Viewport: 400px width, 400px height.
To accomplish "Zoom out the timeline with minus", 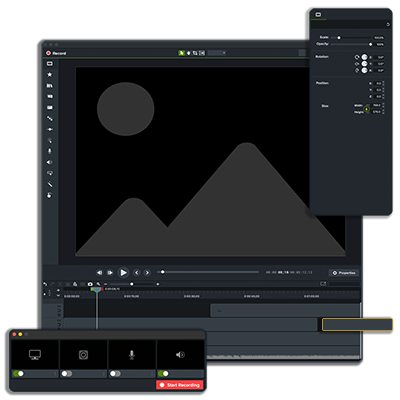I will [x=106, y=284].
